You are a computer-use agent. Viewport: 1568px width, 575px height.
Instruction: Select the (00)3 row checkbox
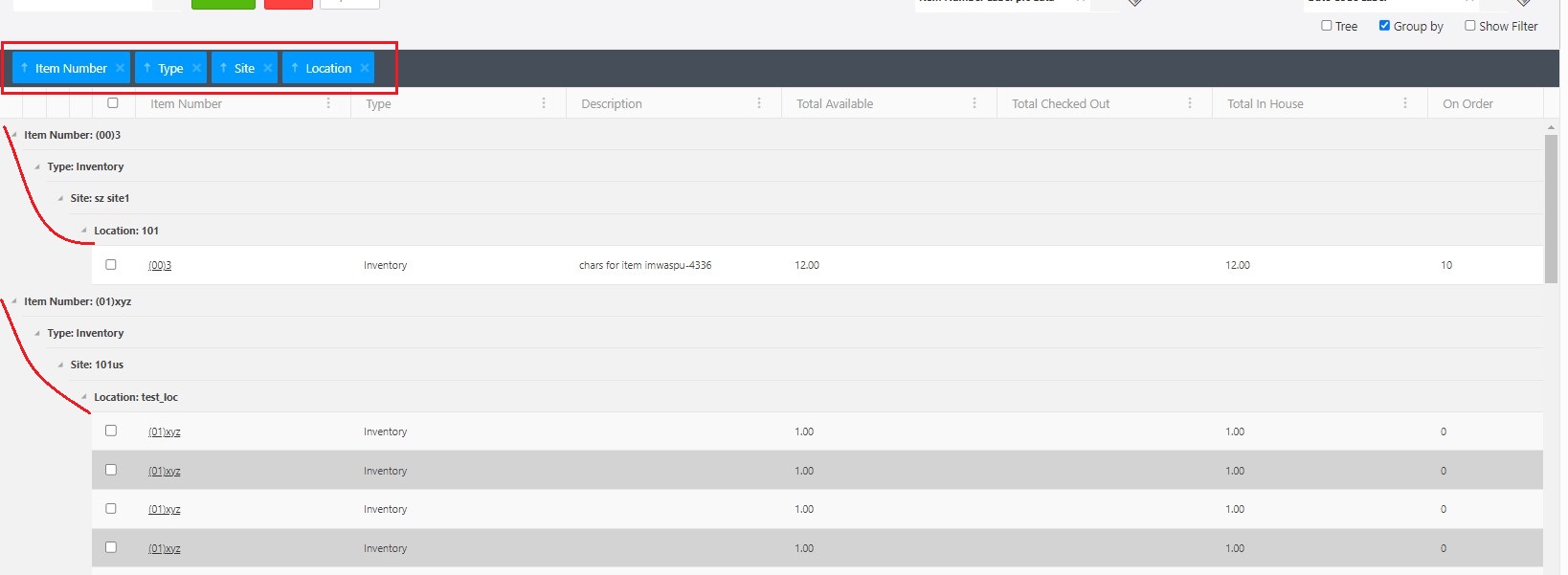111,264
